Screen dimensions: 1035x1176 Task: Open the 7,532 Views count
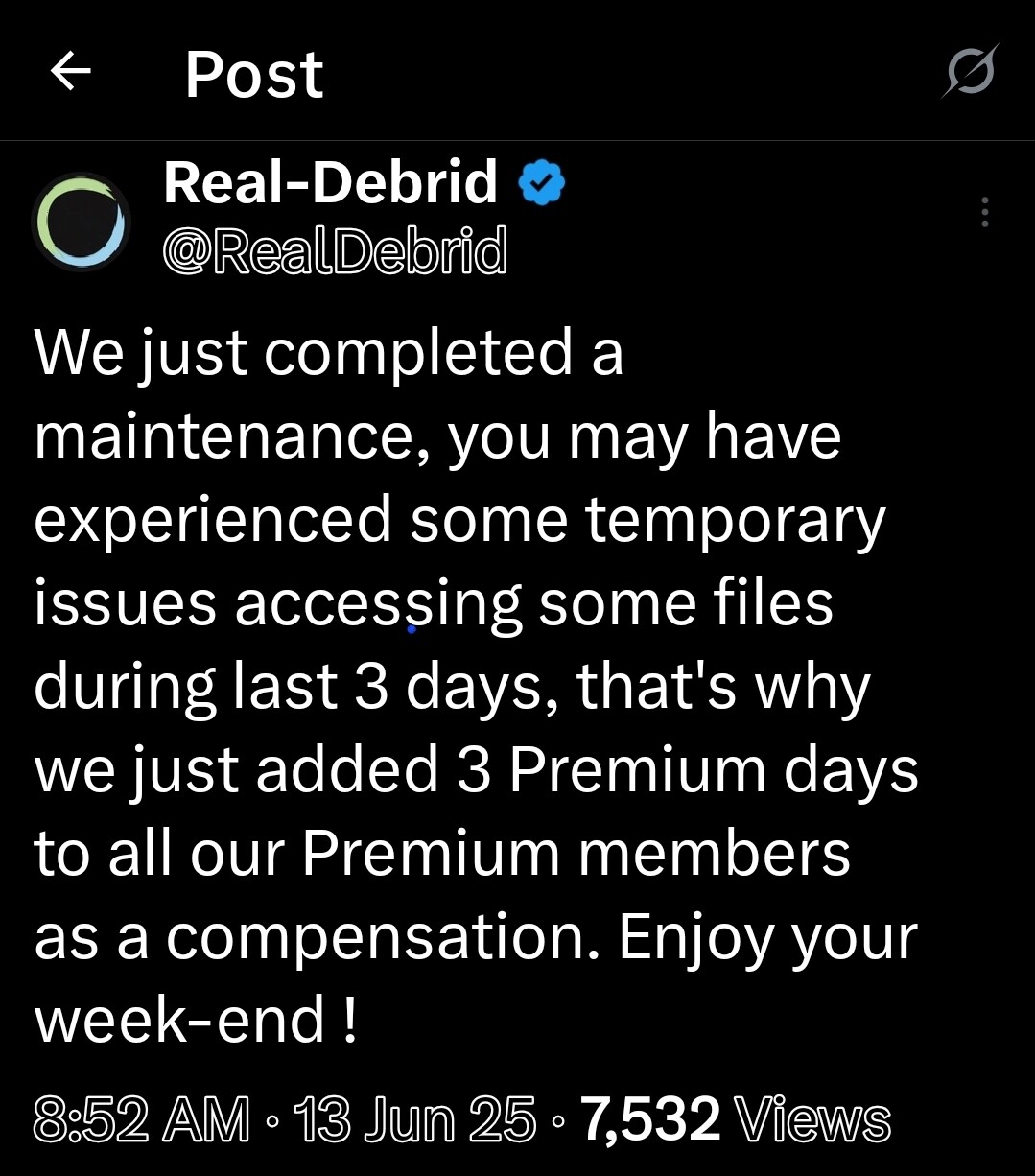tap(736, 1119)
